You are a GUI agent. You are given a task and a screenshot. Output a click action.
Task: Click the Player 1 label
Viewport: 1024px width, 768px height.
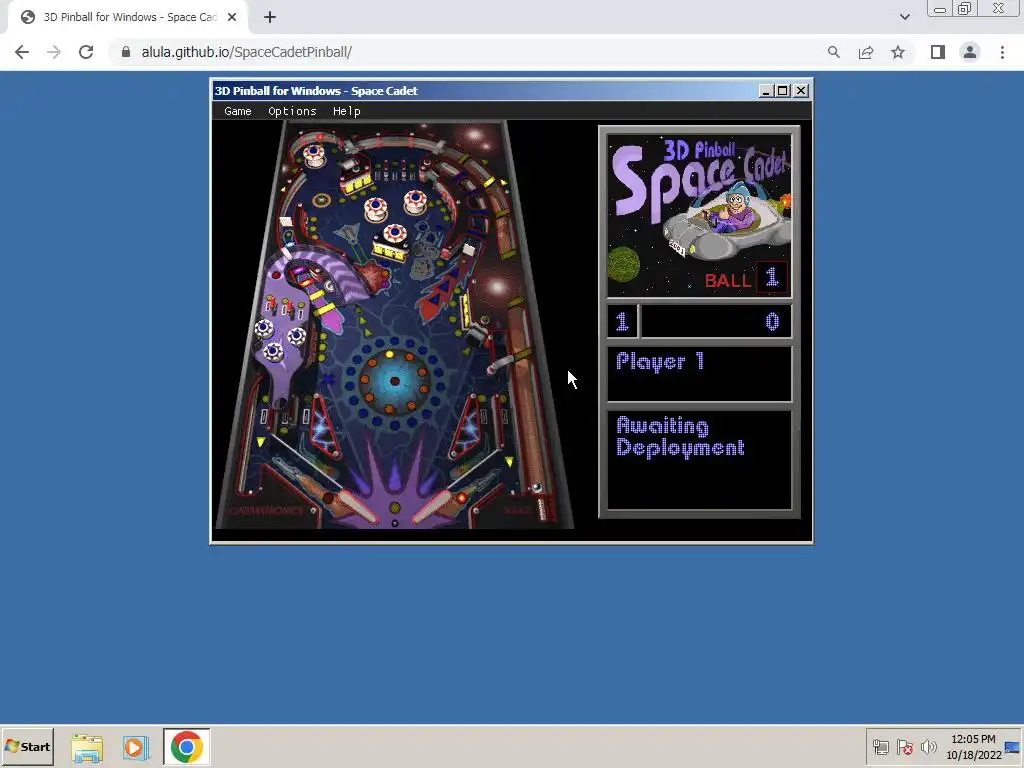tap(660, 361)
